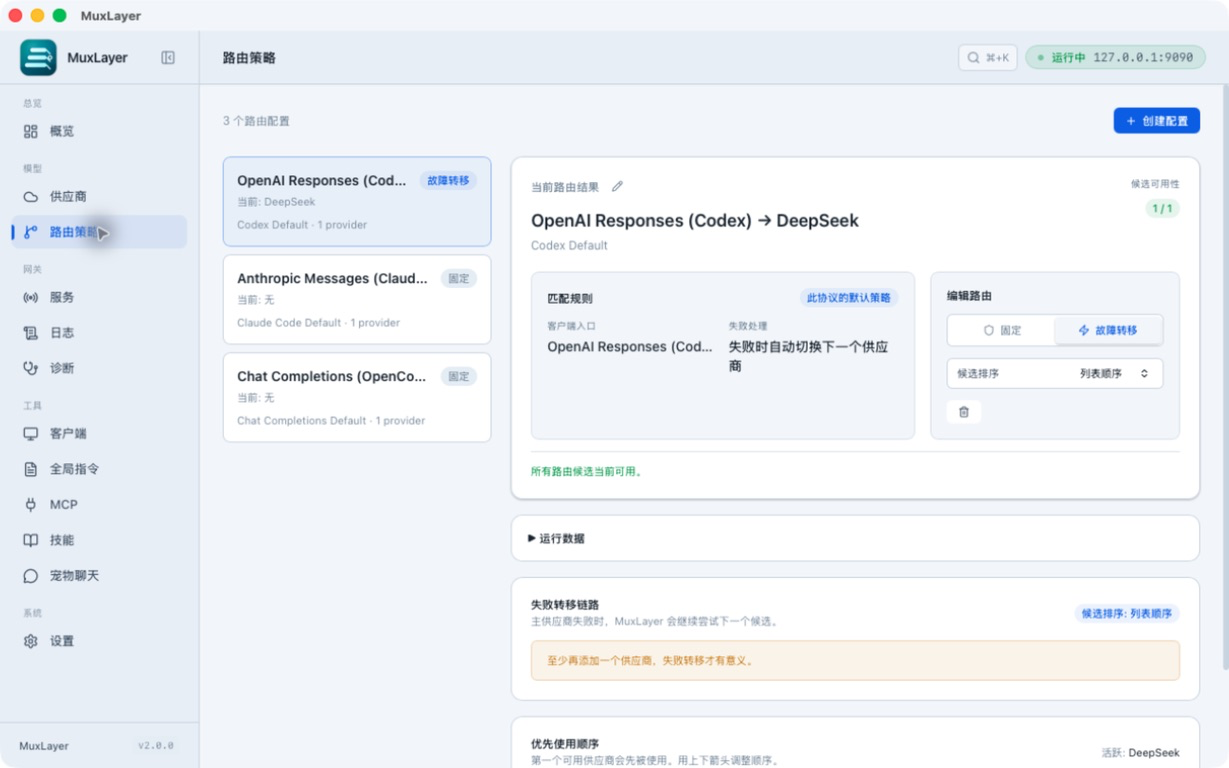Click the 服务 broadcast icon
Image resolution: width=1229 pixels, height=768 pixels.
click(x=31, y=297)
